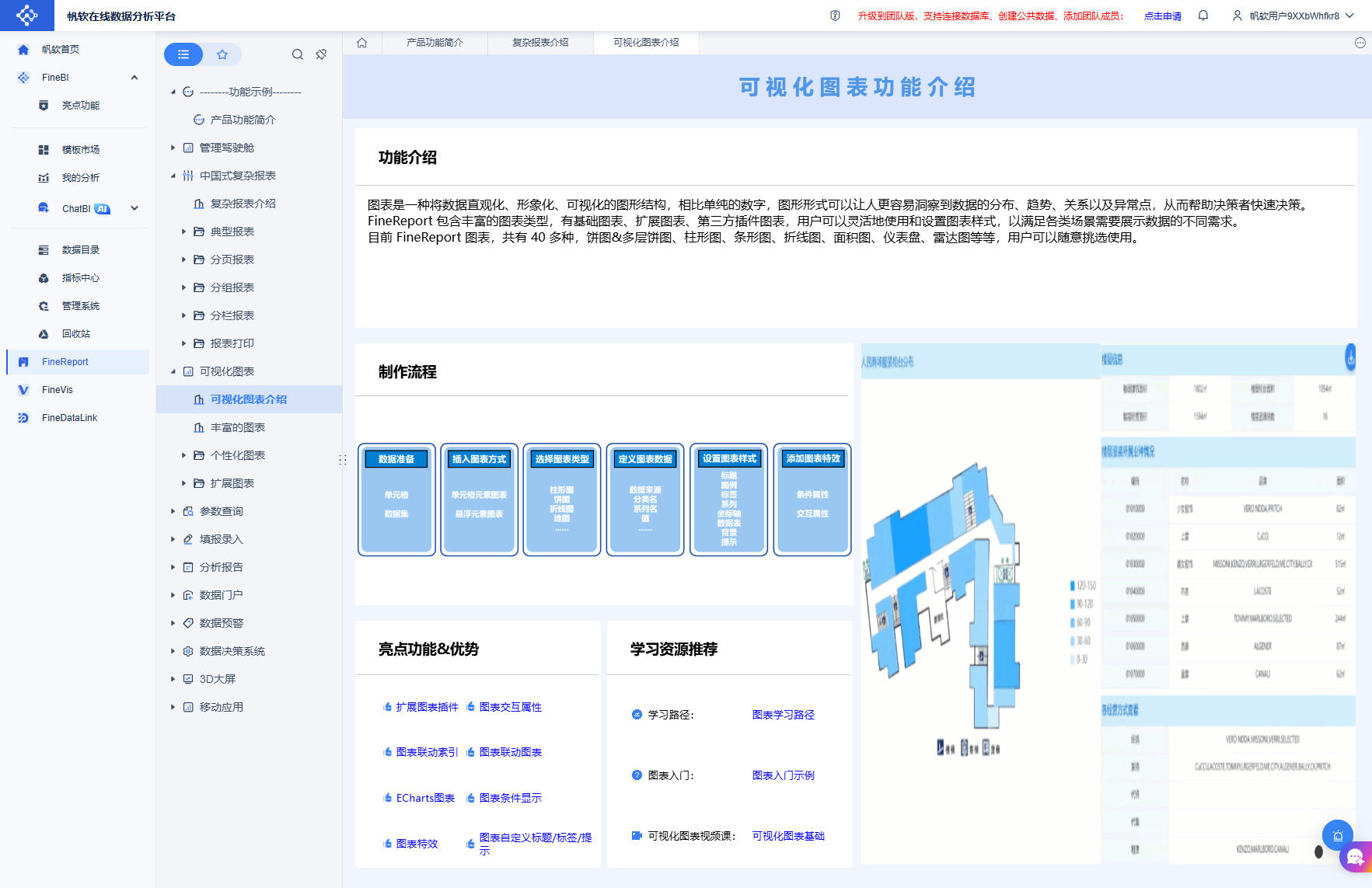Viewport: 1372px width, 888px height.
Task: Select the 可视化图表介绍 tab
Action: pos(646,43)
